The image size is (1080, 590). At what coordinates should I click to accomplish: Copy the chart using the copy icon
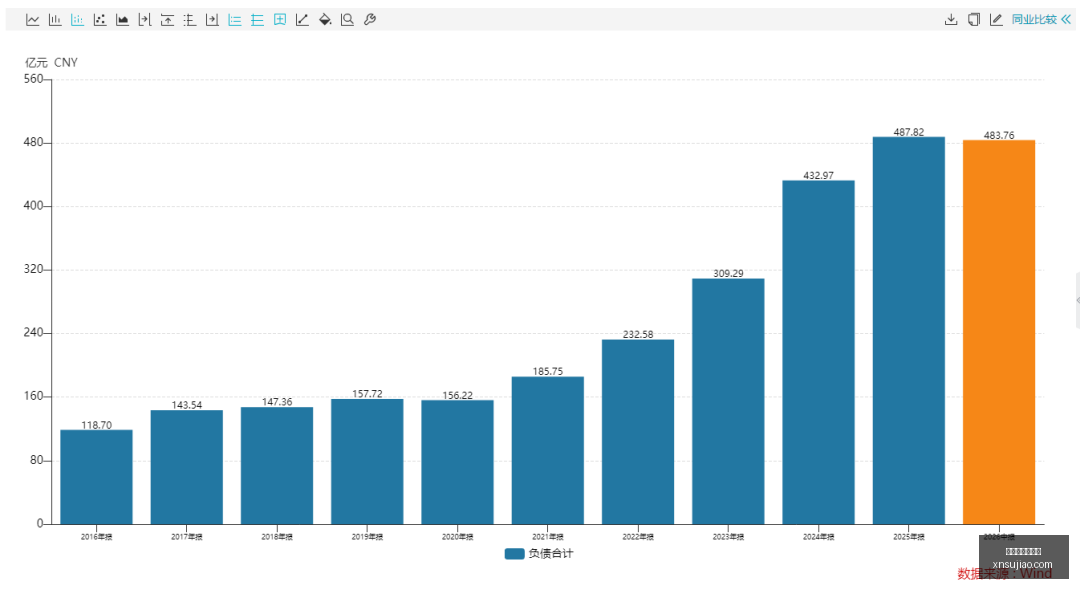[974, 20]
